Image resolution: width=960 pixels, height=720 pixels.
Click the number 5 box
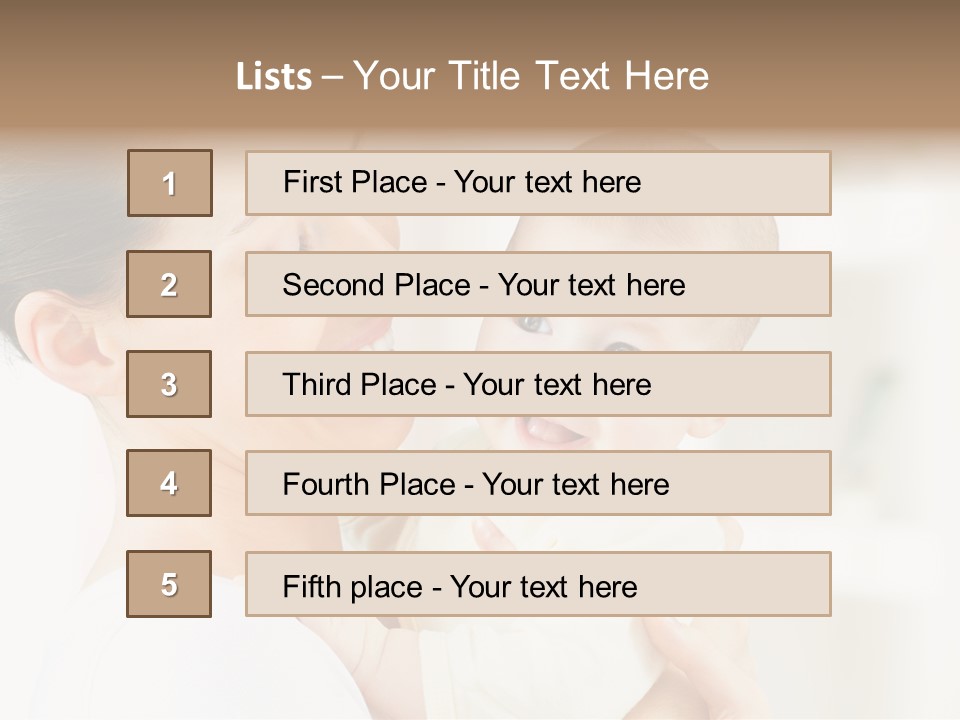[170, 584]
